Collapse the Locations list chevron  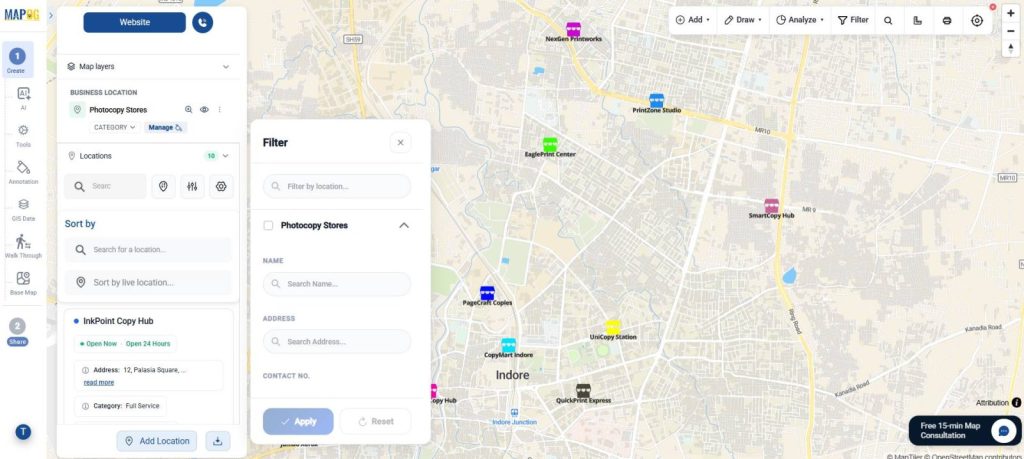tap(226, 156)
